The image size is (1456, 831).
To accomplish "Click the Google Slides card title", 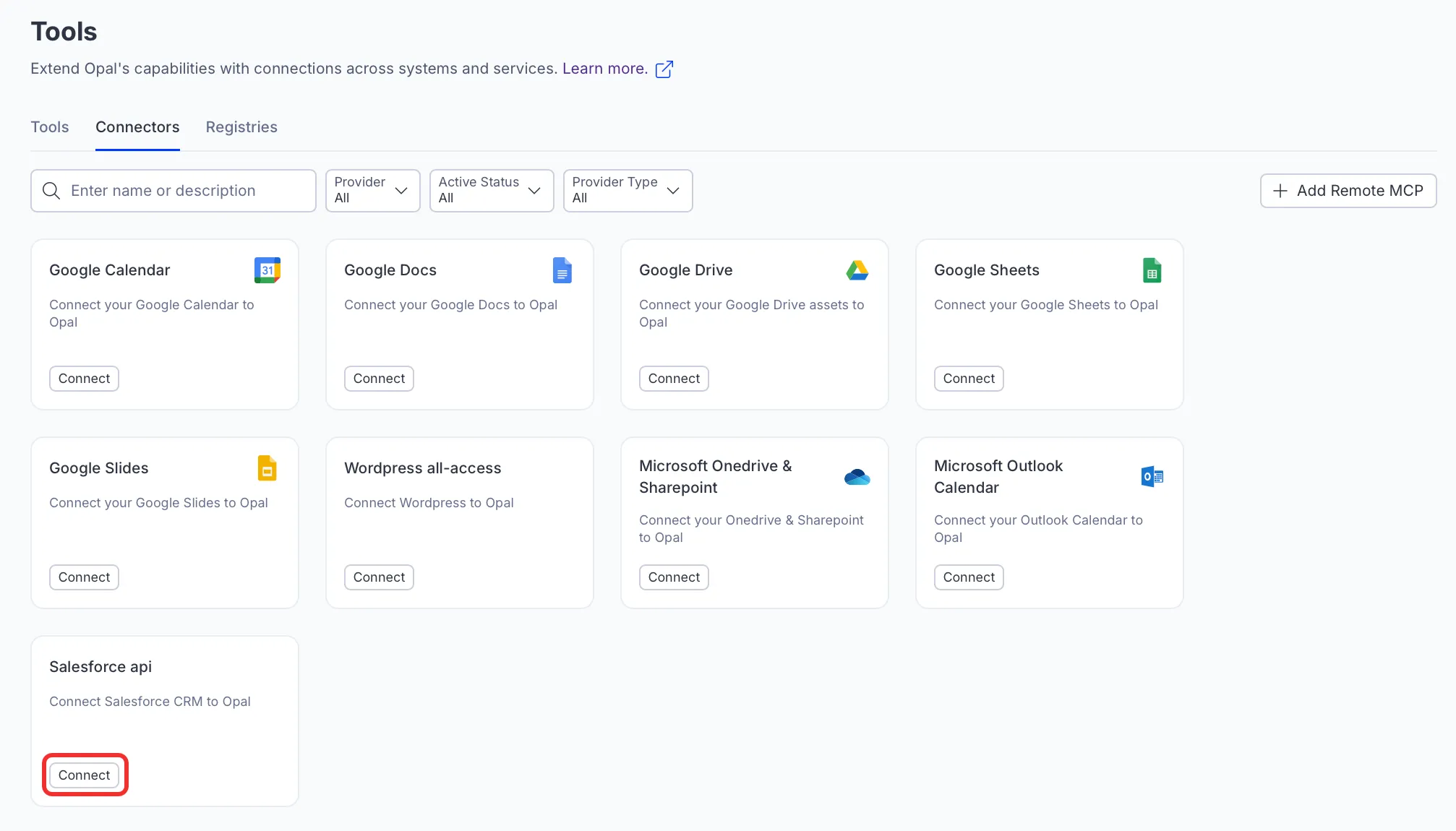I will (x=99, y=468).
